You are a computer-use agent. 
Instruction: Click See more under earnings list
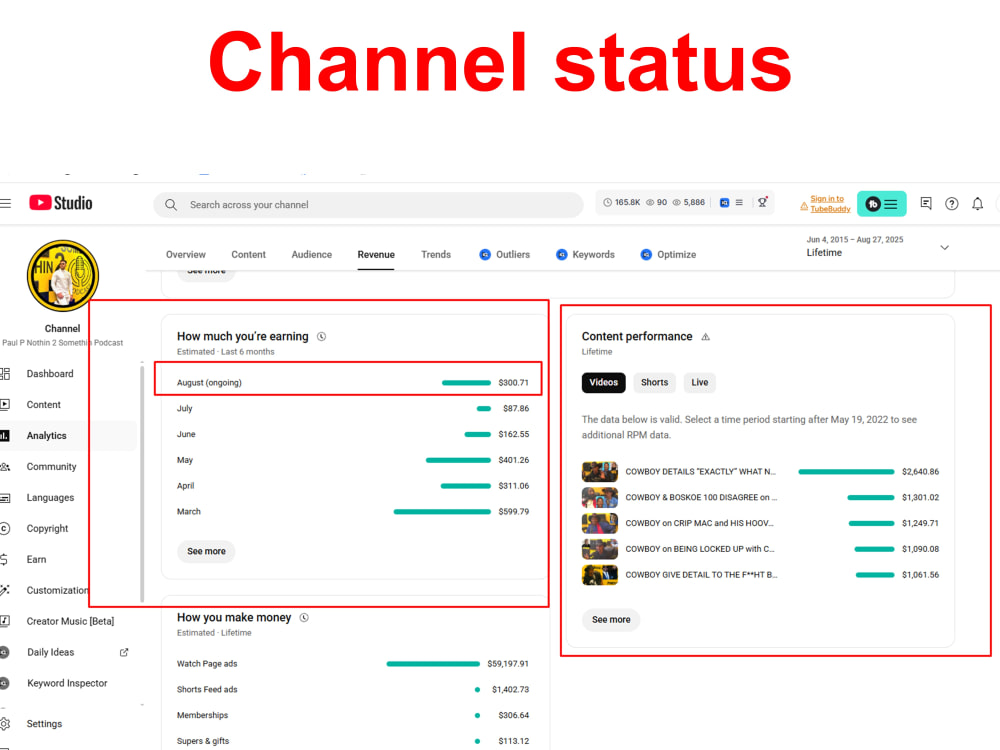coord(206,552)
